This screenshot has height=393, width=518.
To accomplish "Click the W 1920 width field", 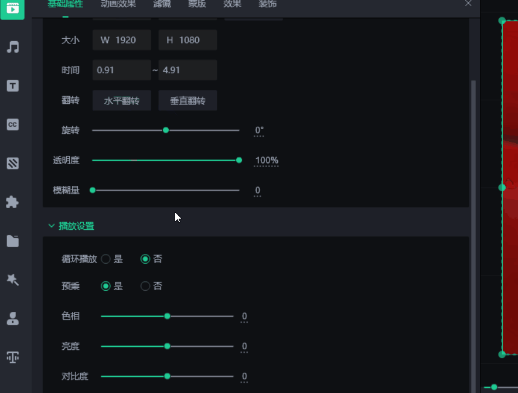I will 122,40.
